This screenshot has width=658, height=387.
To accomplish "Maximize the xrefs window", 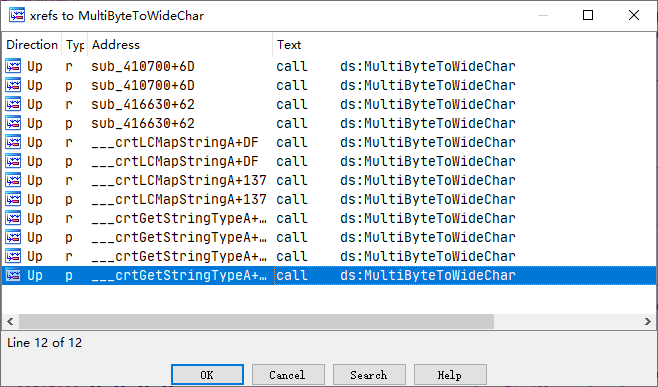I will click(588, 16).
